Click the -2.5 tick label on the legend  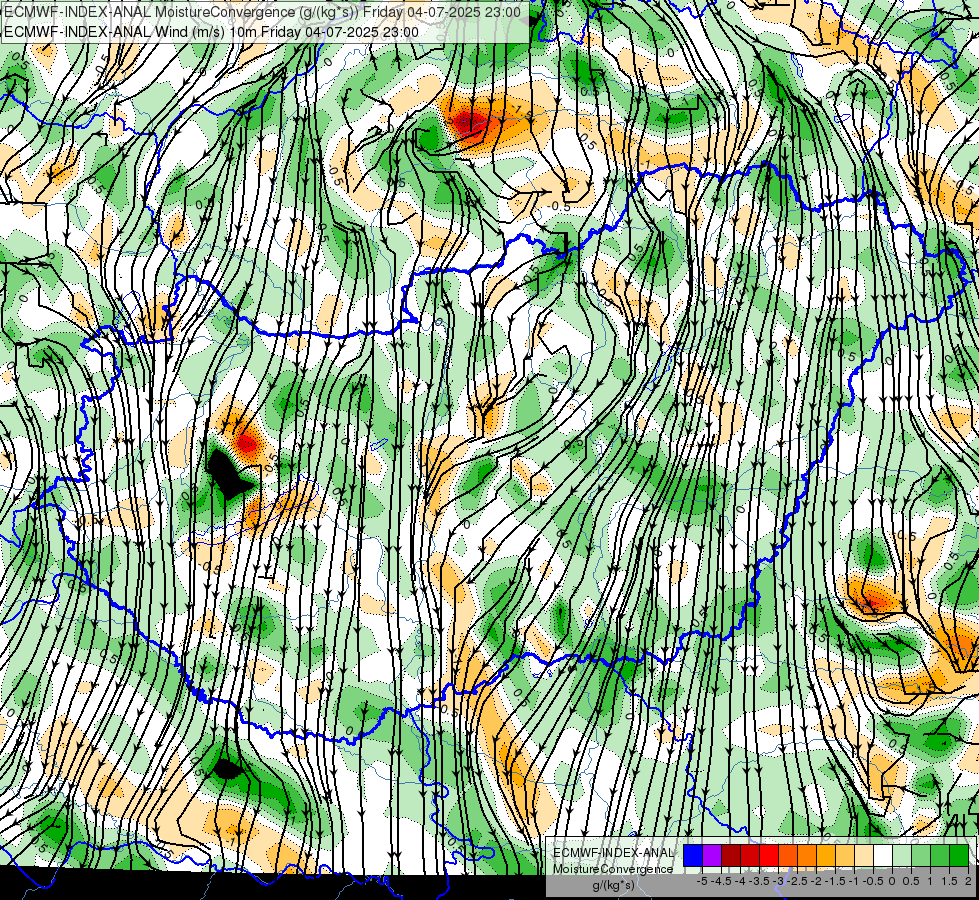coord(799,881)
